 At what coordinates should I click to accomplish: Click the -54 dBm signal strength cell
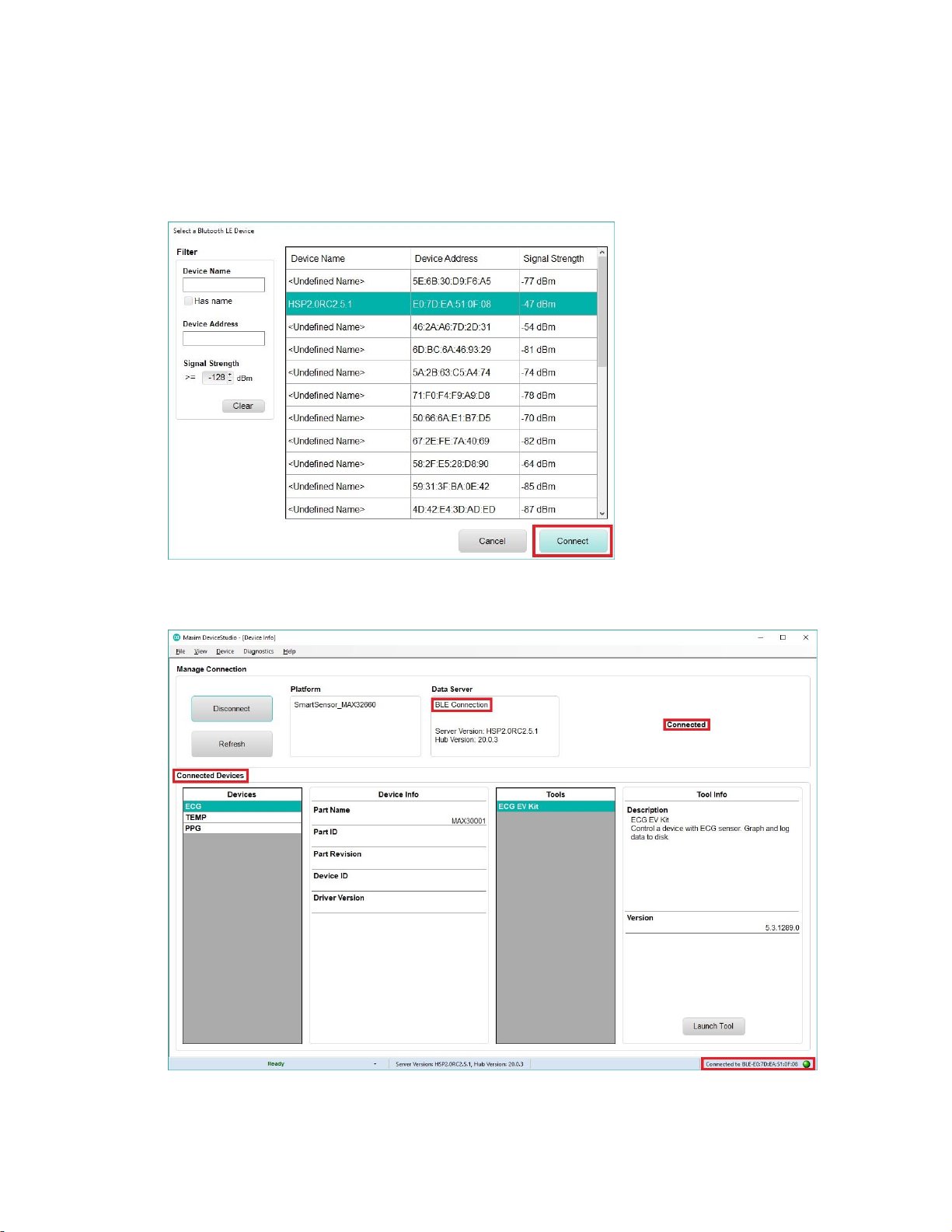558,327
